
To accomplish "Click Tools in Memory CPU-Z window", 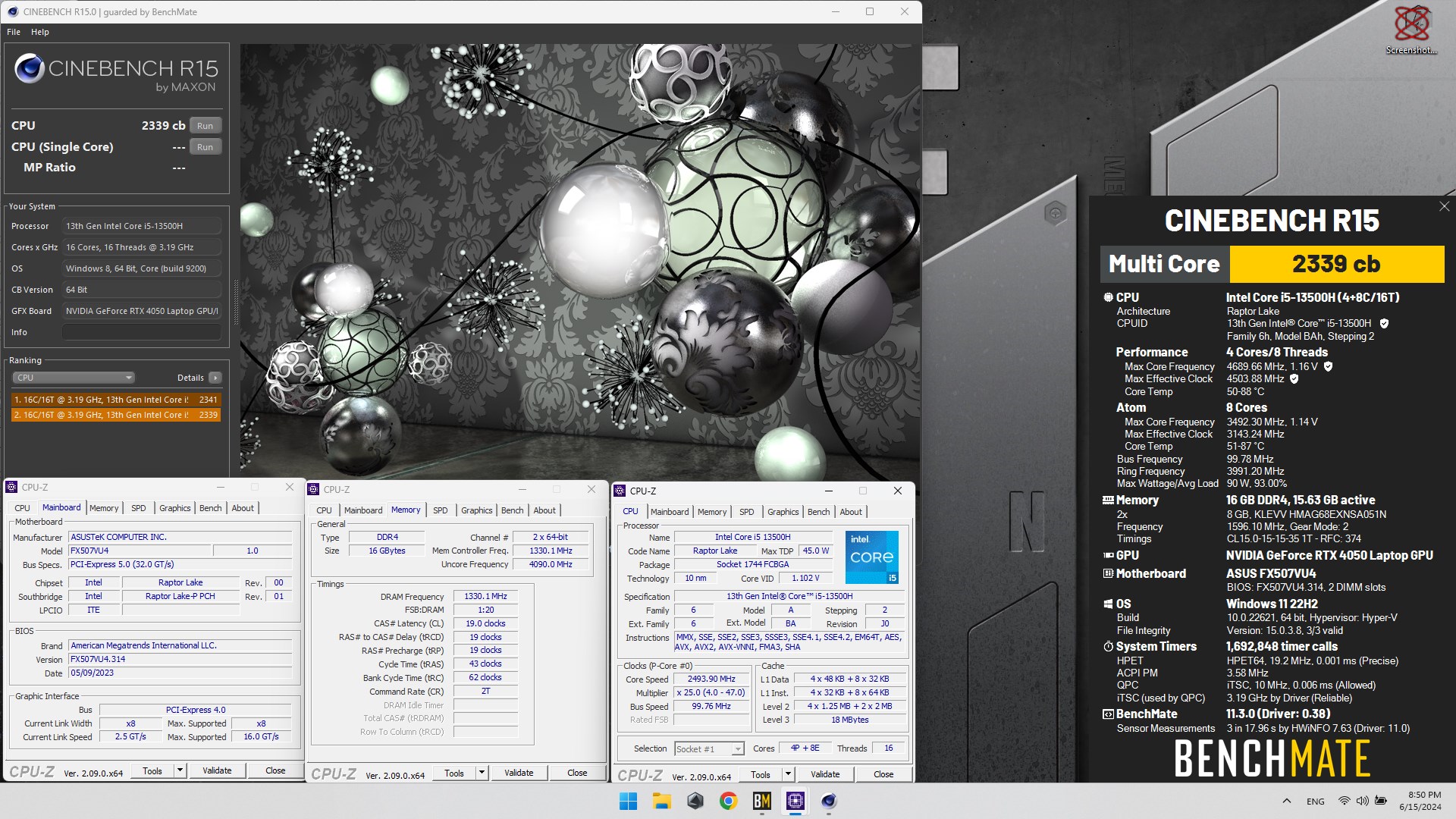I will [454, 773].
